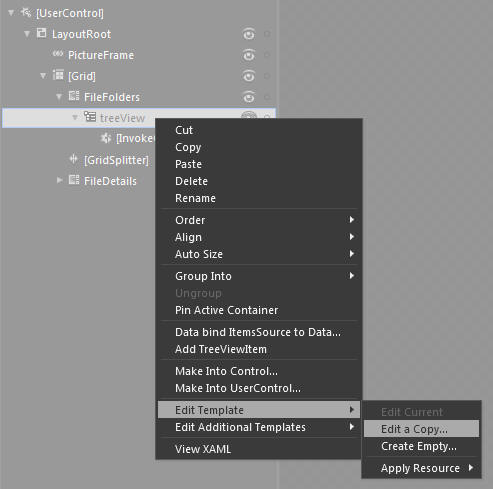
Task: Collapse the FileFolders node
Action: (59, 97)
